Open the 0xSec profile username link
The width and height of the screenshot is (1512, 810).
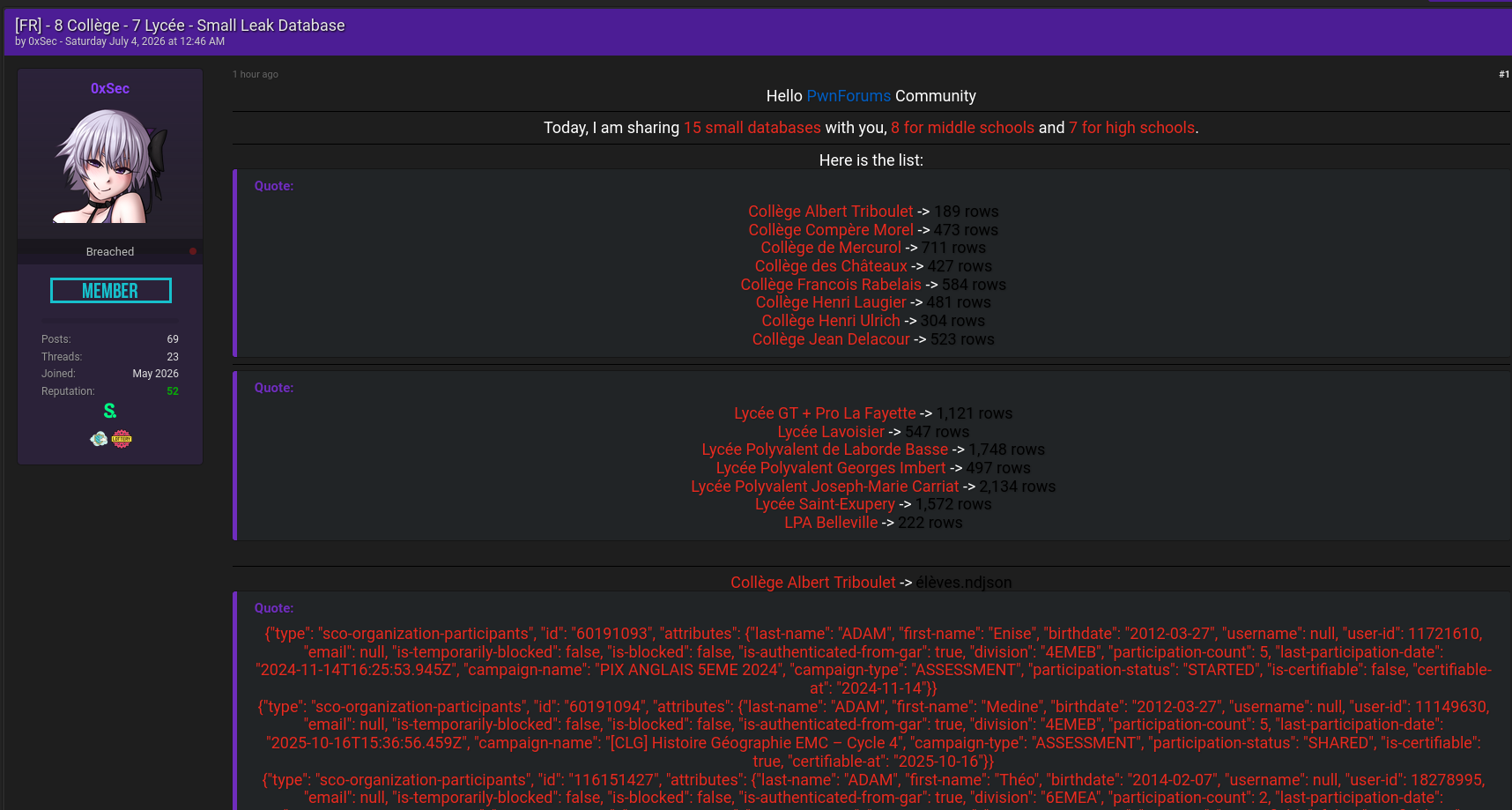pyautogui.click(x=110, y=88)
